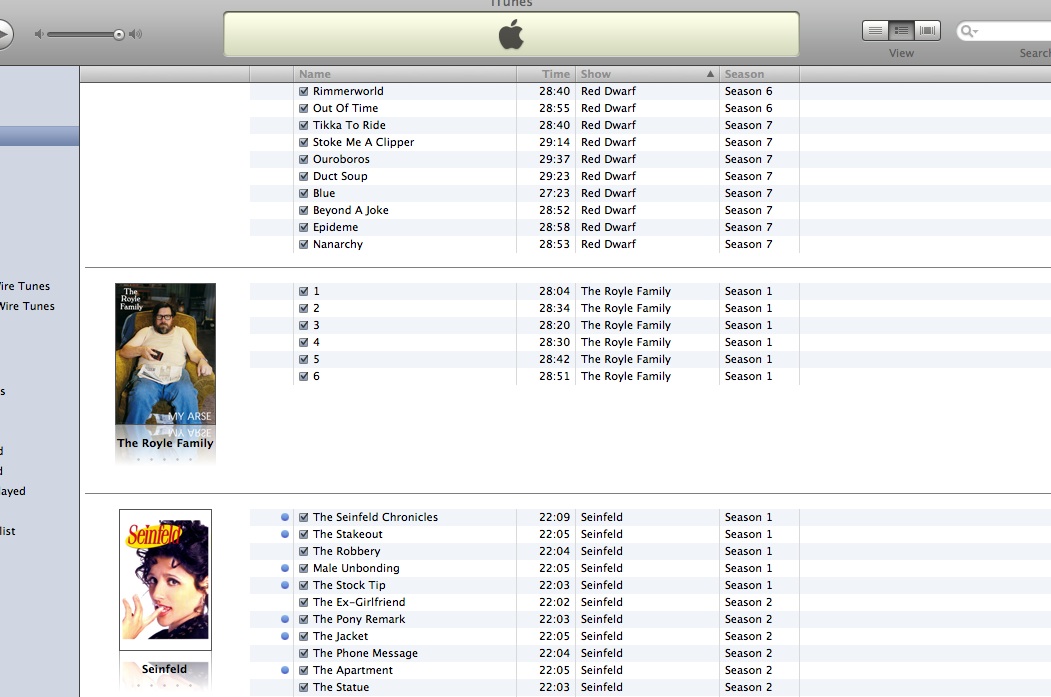Toggle checkbox for The Statue
1051x697 pixels.
point(304,687)
